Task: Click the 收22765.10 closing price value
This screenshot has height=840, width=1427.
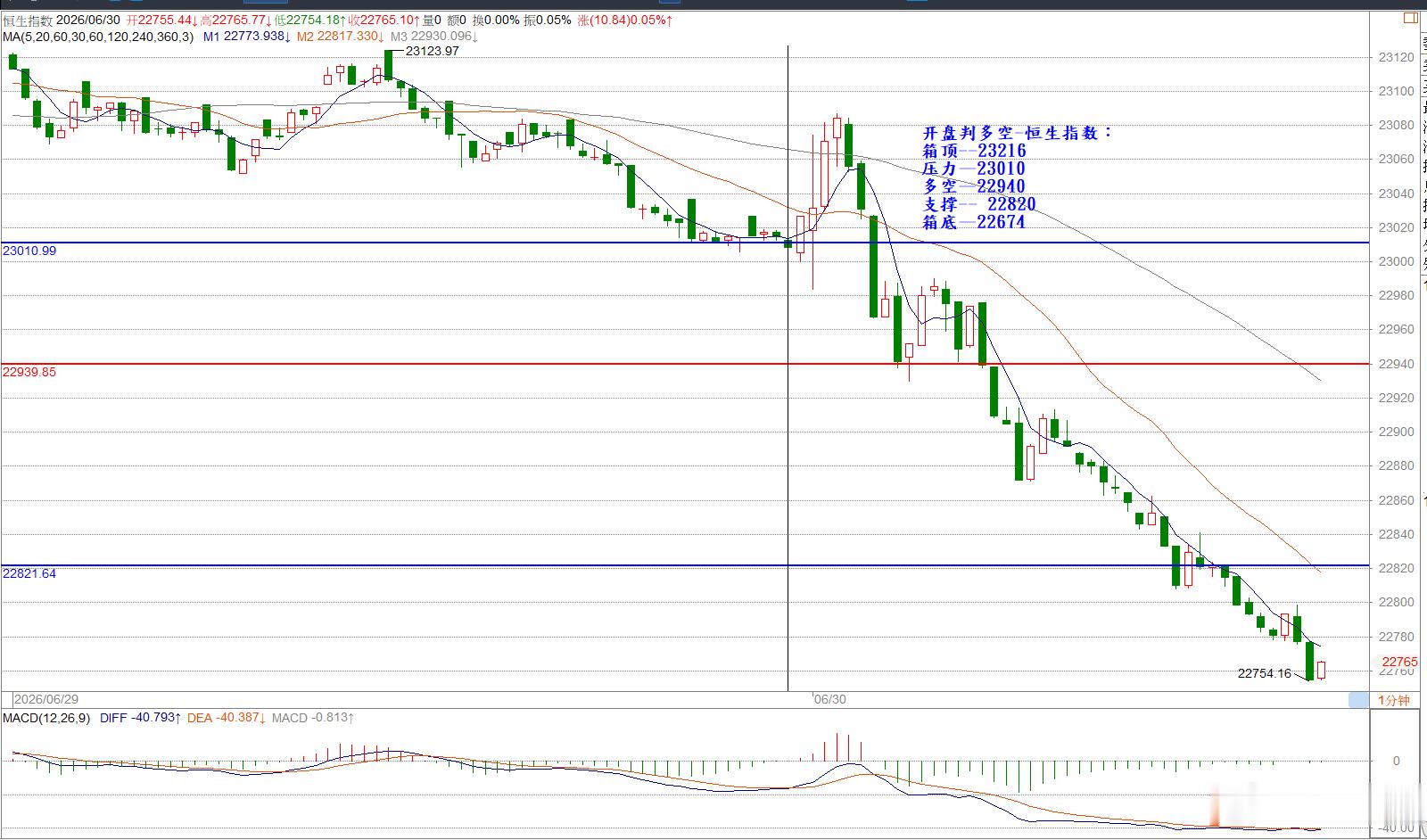Action: [384, 21]
